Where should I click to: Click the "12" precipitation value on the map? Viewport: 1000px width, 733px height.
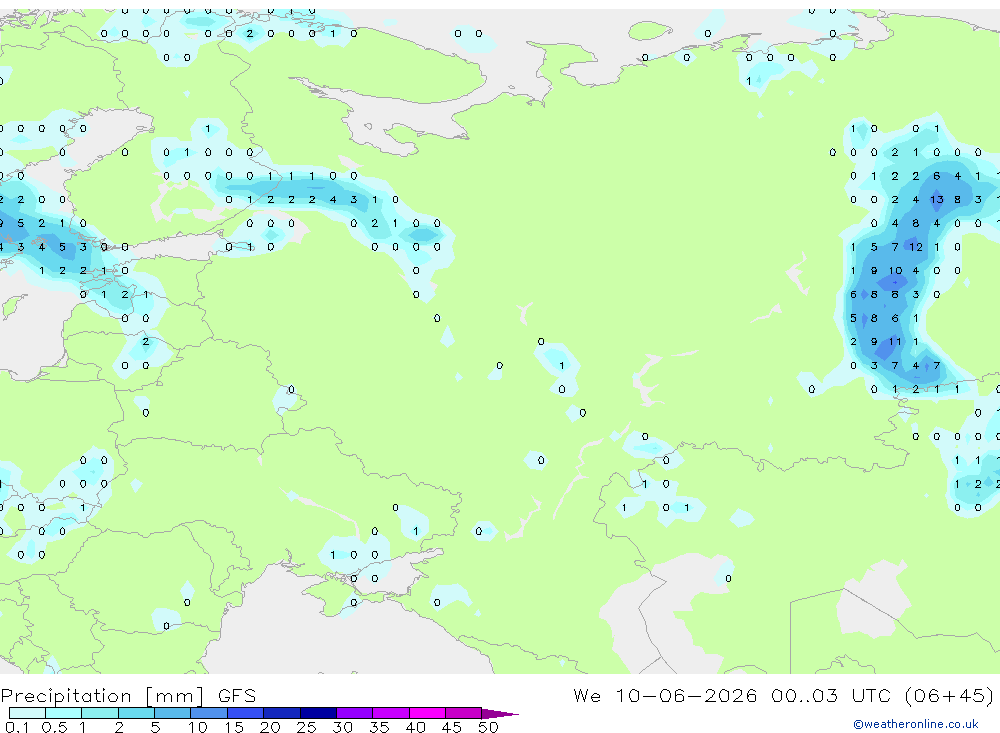(916, 247)
